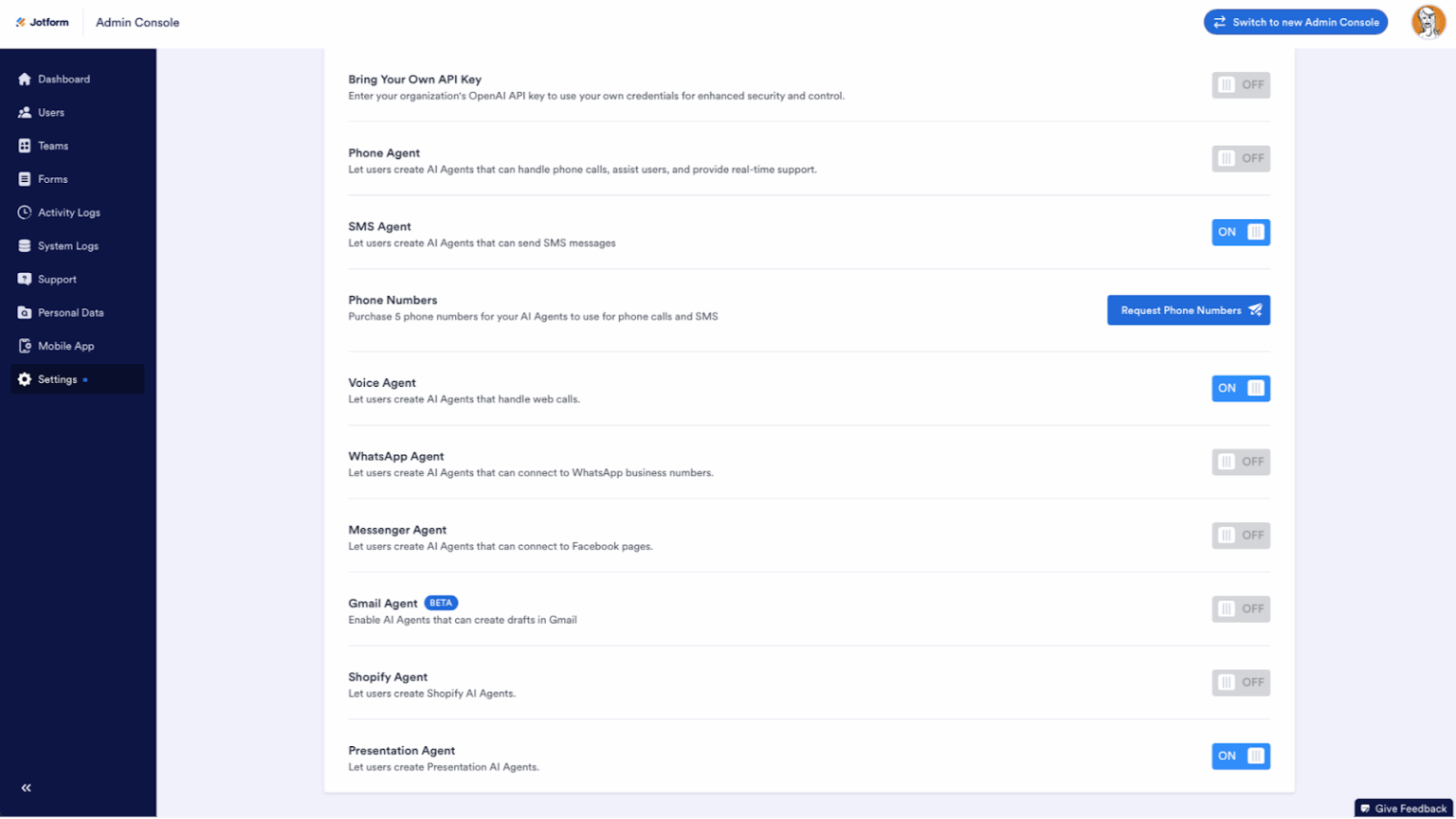Turn on the WhatsApp Agent
The height and width of the screenshot is (819, 1456).
(x=1241, y=462)
